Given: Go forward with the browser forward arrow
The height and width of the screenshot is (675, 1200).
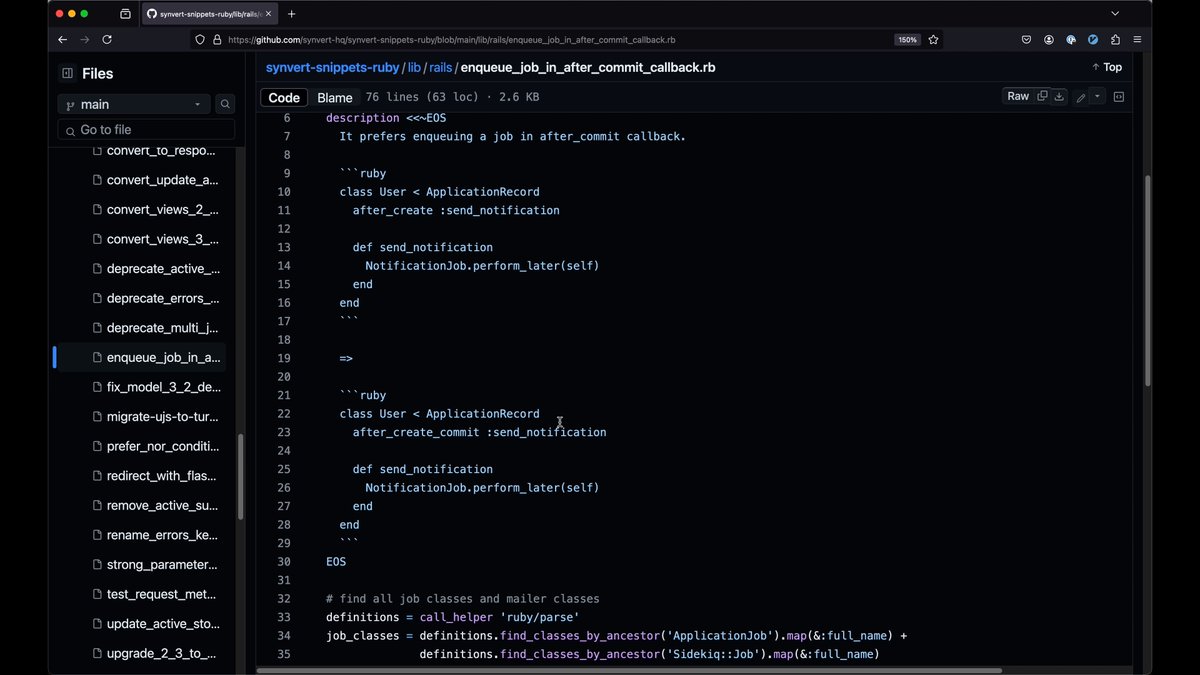Looking at the screenshot, I should [x=85, y=40].
